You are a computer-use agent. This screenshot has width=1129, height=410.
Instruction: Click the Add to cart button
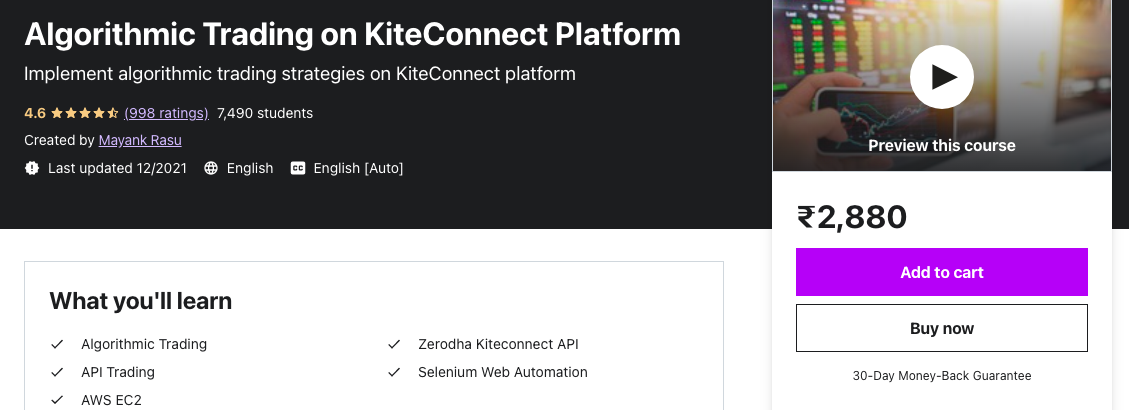point(941,272)
